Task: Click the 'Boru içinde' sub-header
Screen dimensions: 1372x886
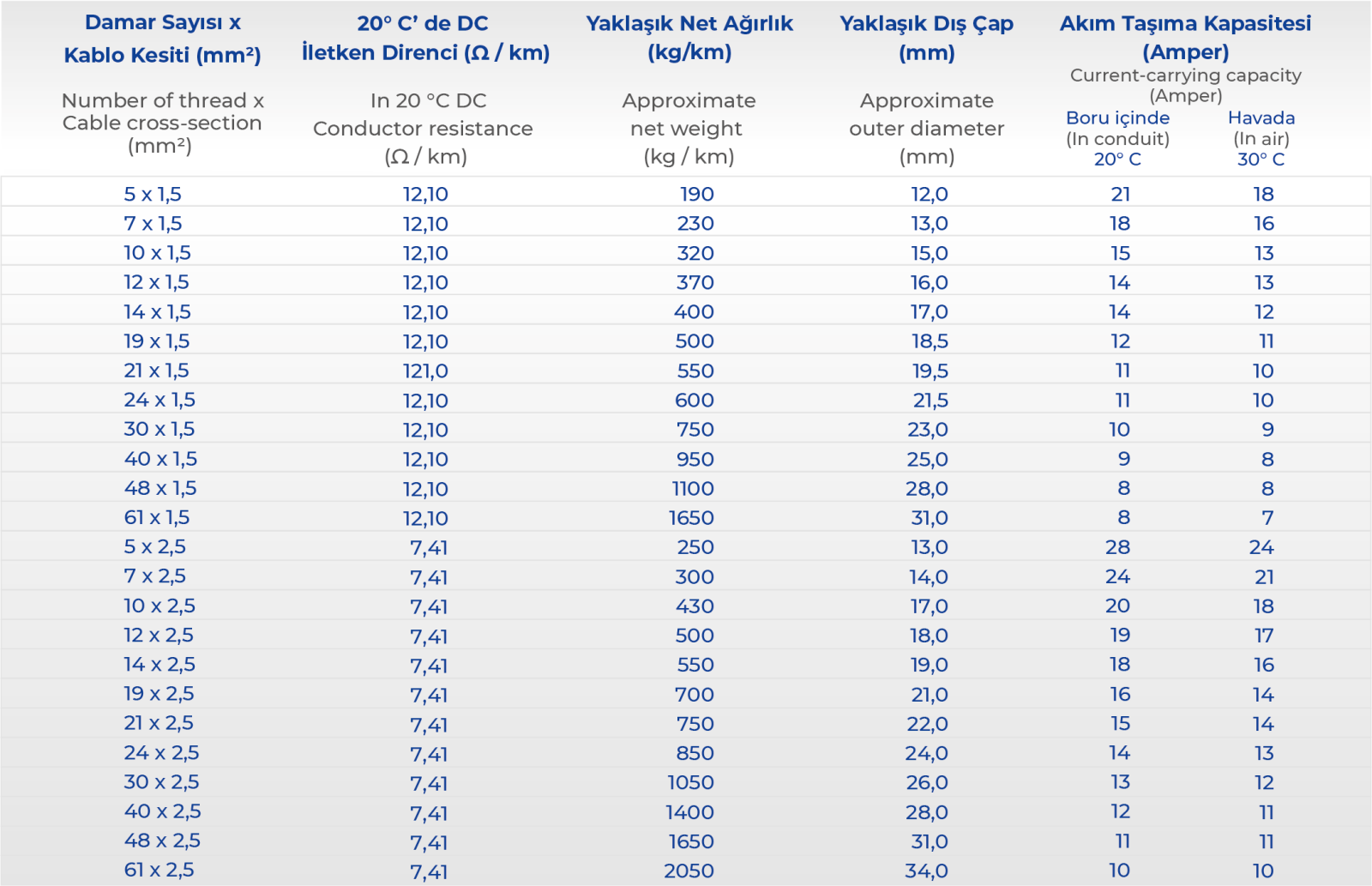Action: [1117, 118]
